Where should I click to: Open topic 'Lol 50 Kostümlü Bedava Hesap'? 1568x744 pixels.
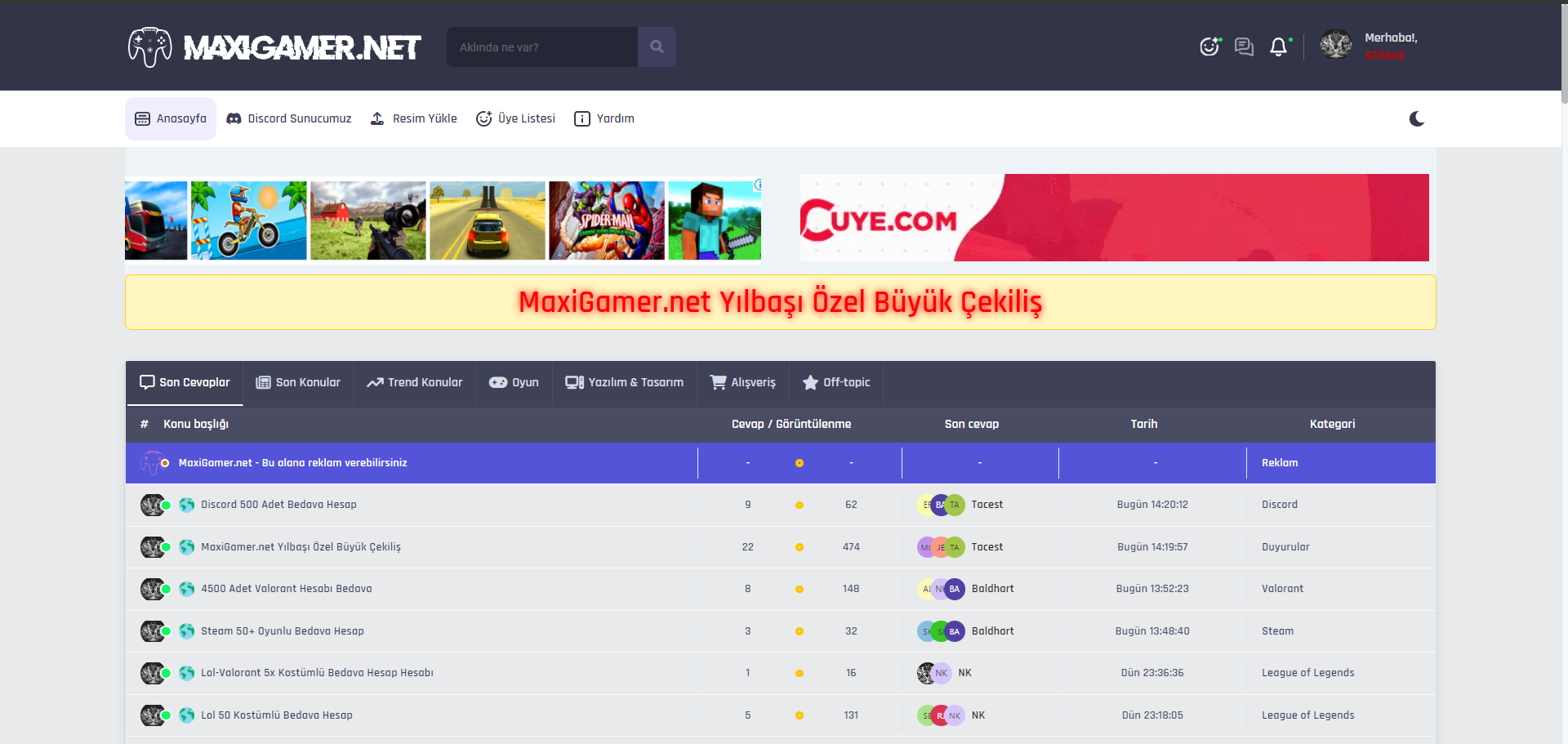(x=277, y=715)
